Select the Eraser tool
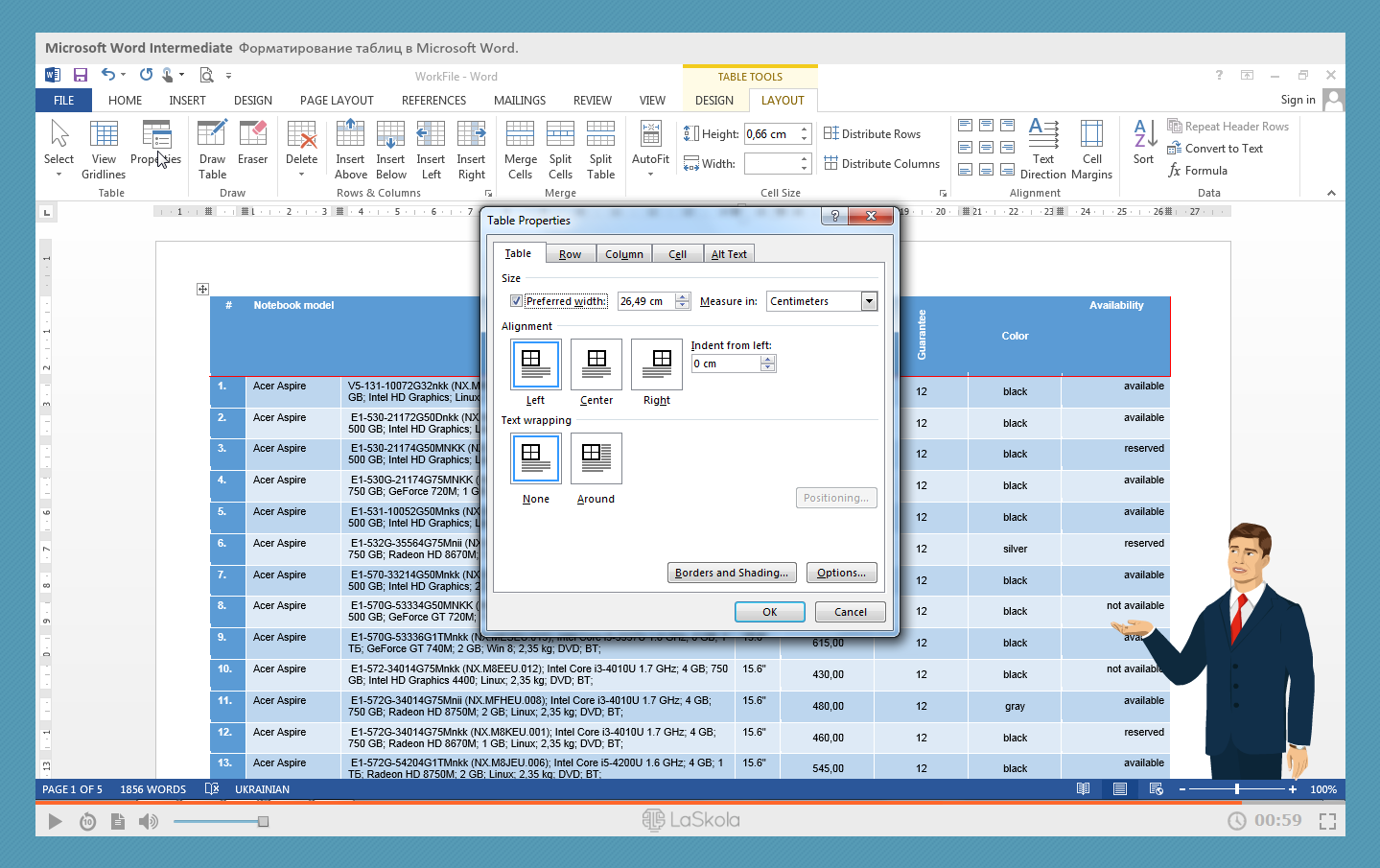 [x=253, y=134]
